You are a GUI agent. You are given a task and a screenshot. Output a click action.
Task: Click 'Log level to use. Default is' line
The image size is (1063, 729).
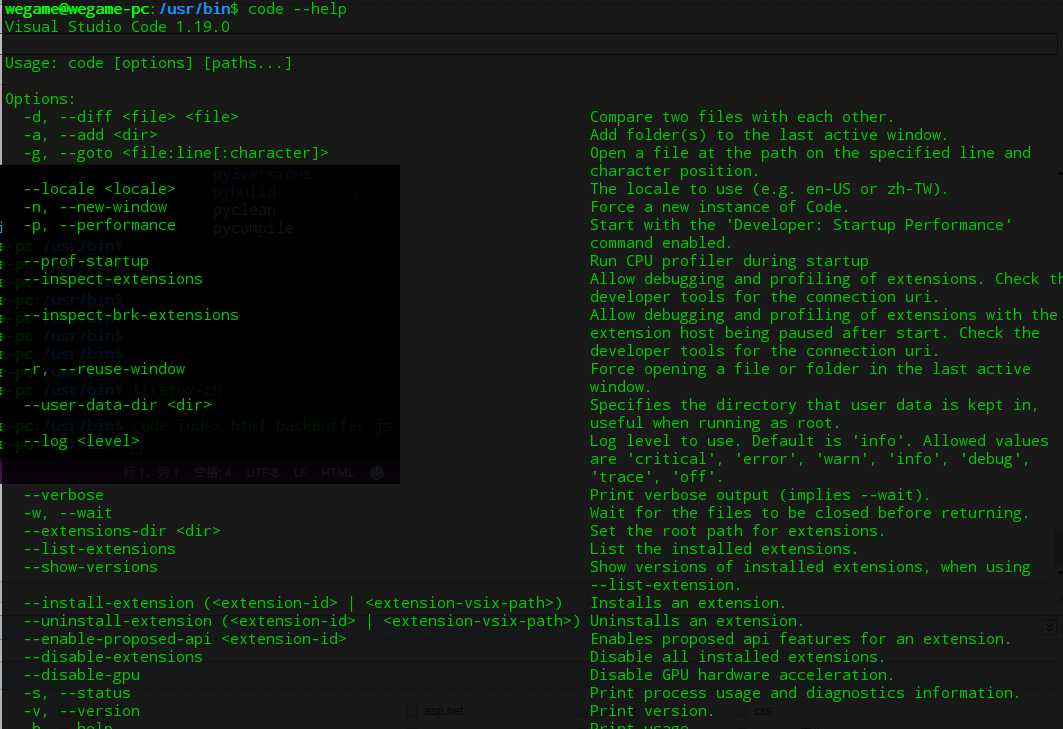(819, 441)
